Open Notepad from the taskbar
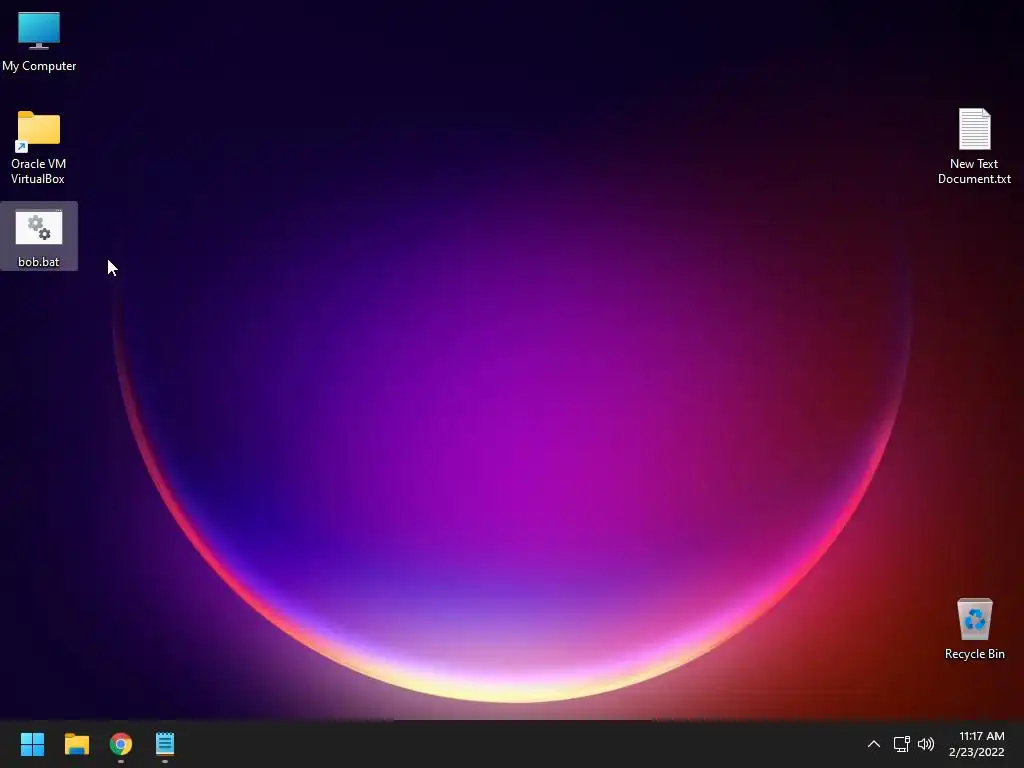Viewport: 1024px width, 768px height. 165,744
